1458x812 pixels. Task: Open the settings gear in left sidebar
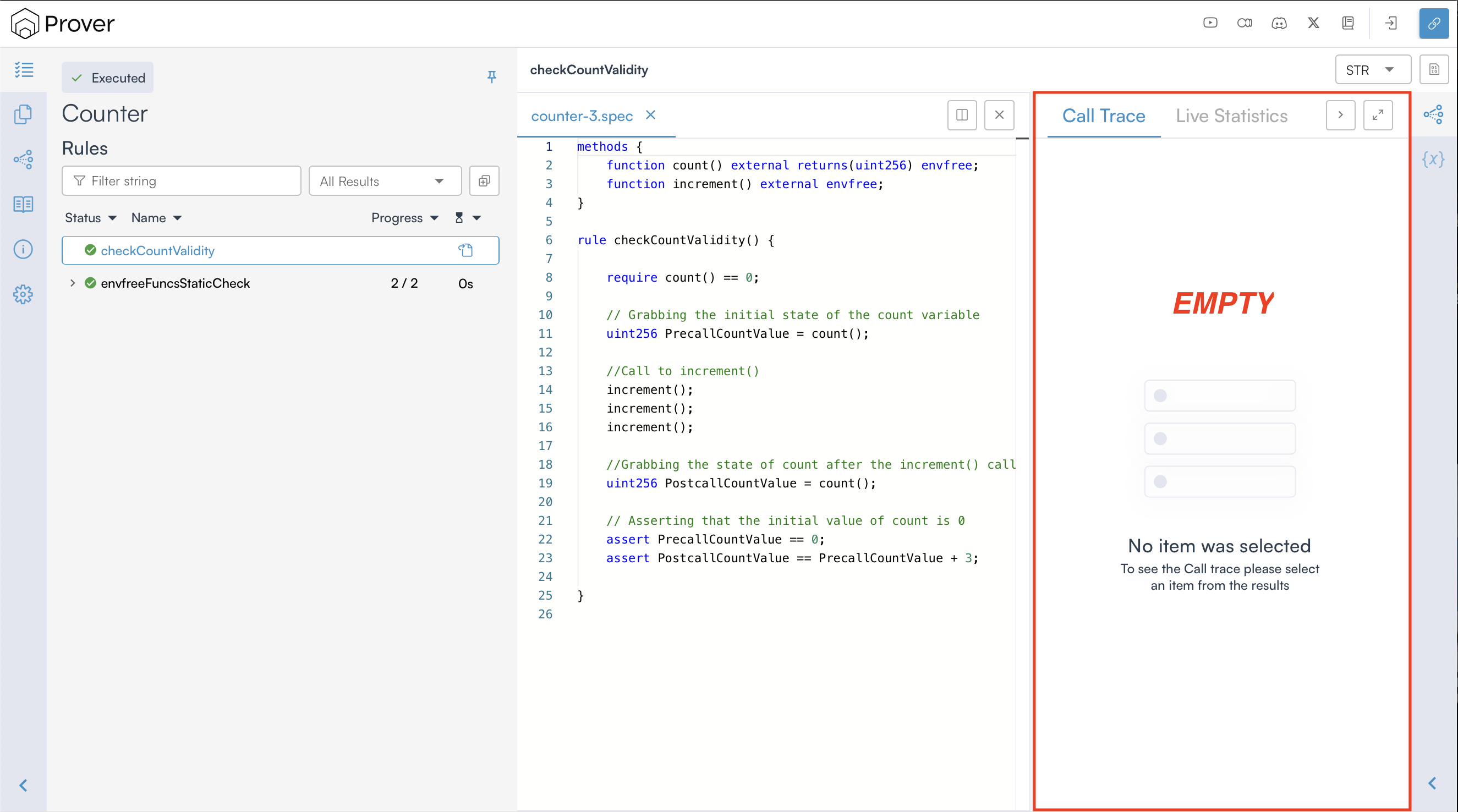click(x=23, y=294)
